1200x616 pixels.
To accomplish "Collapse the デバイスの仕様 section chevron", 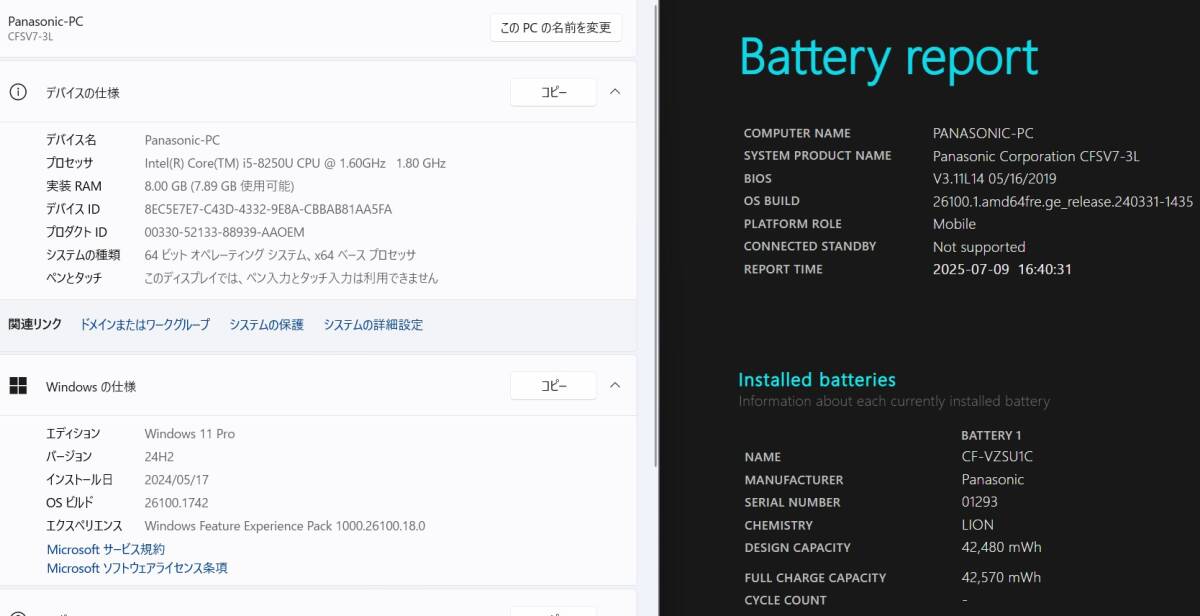I will tap(615, 92).
